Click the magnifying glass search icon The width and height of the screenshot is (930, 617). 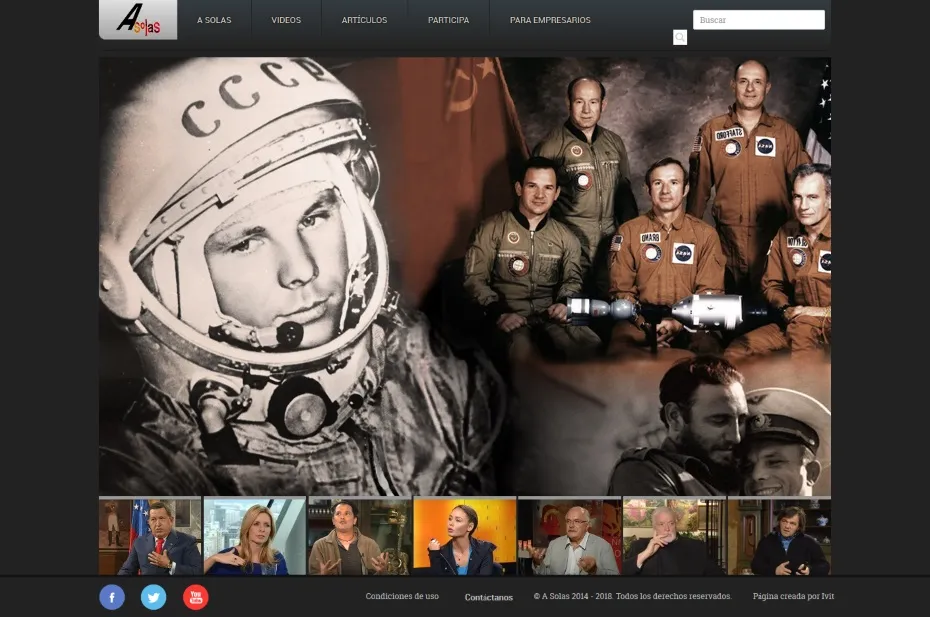click(680, 38)
